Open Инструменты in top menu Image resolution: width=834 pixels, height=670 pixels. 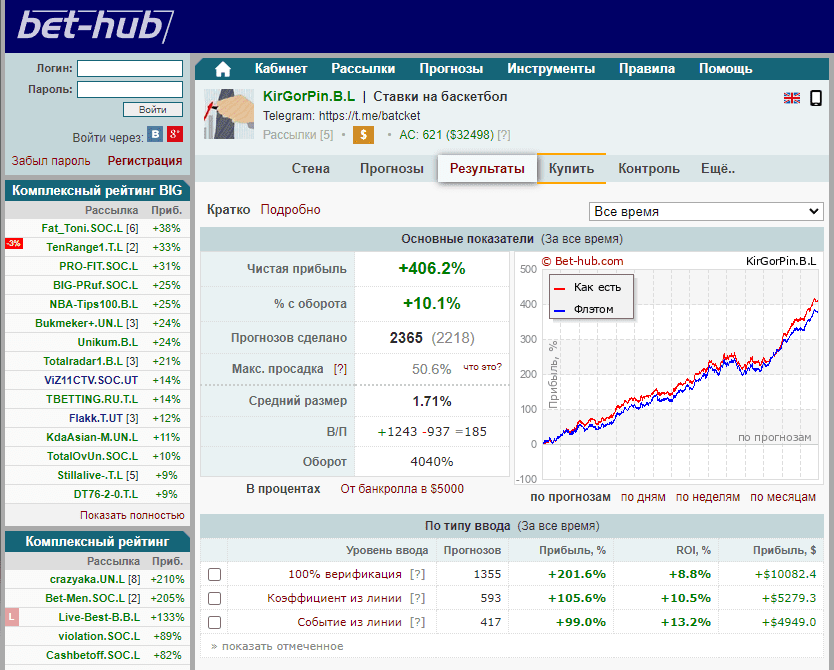[551, 69]
